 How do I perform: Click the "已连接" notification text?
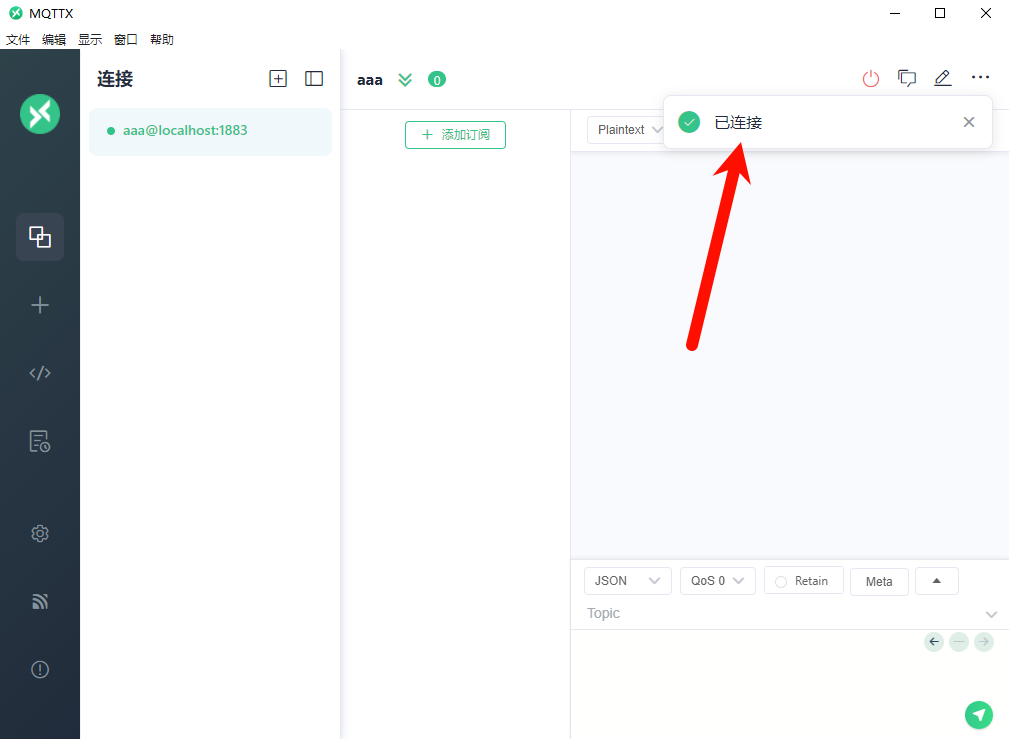(x=738, y=122)
